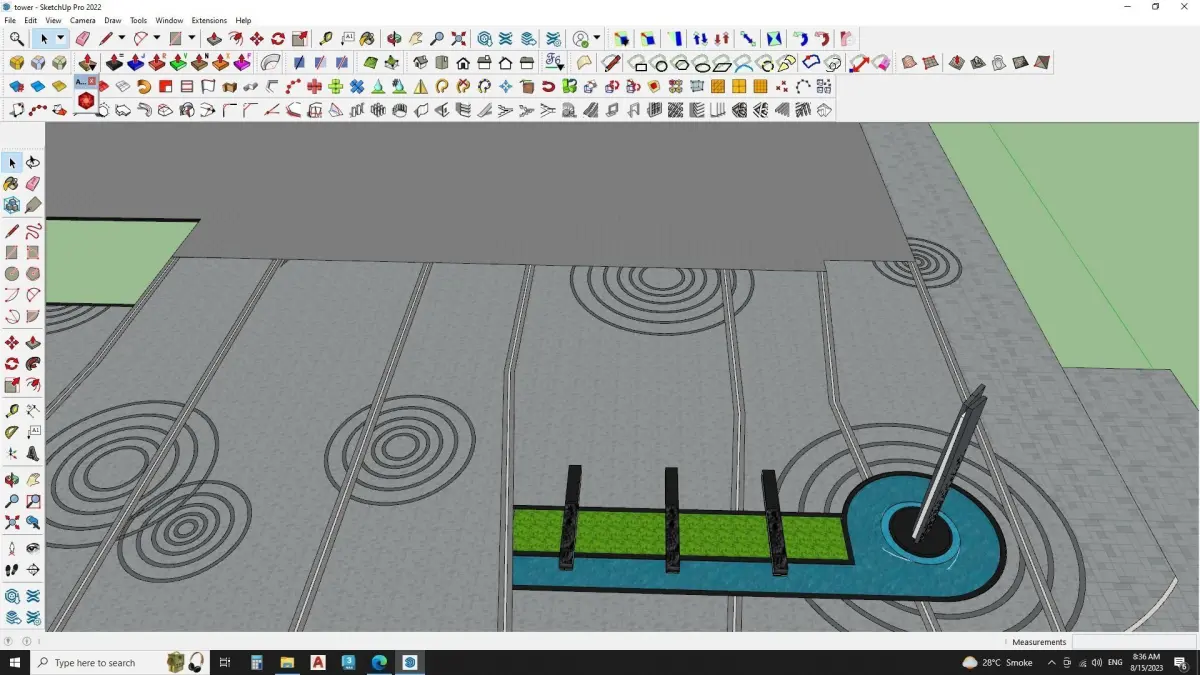Choose Normal Push Pull (N) icon
The width and height of the screenshot is (1200, 675).
tap(199, 62)
